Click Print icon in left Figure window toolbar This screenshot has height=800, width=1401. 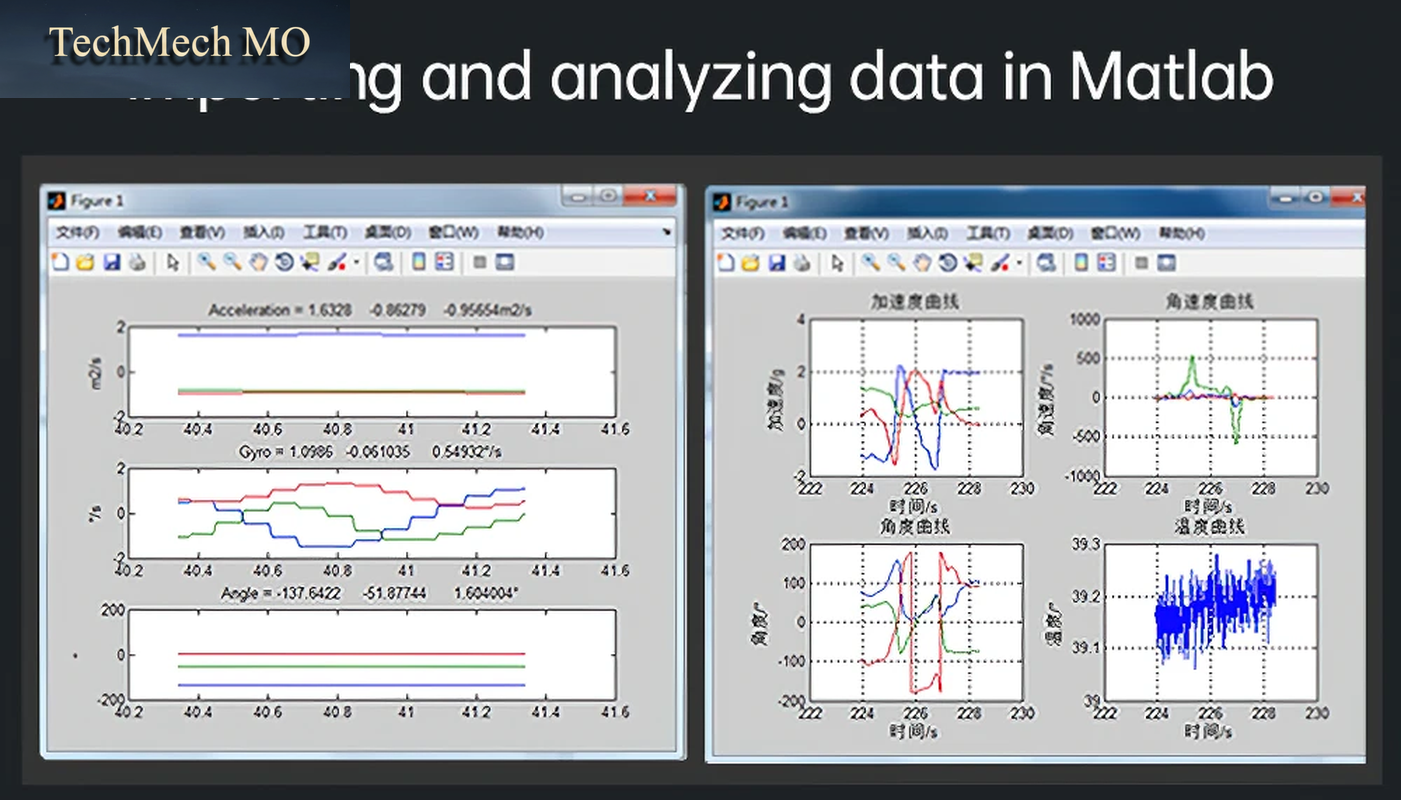pyautogui.click(x=137, y=262)
